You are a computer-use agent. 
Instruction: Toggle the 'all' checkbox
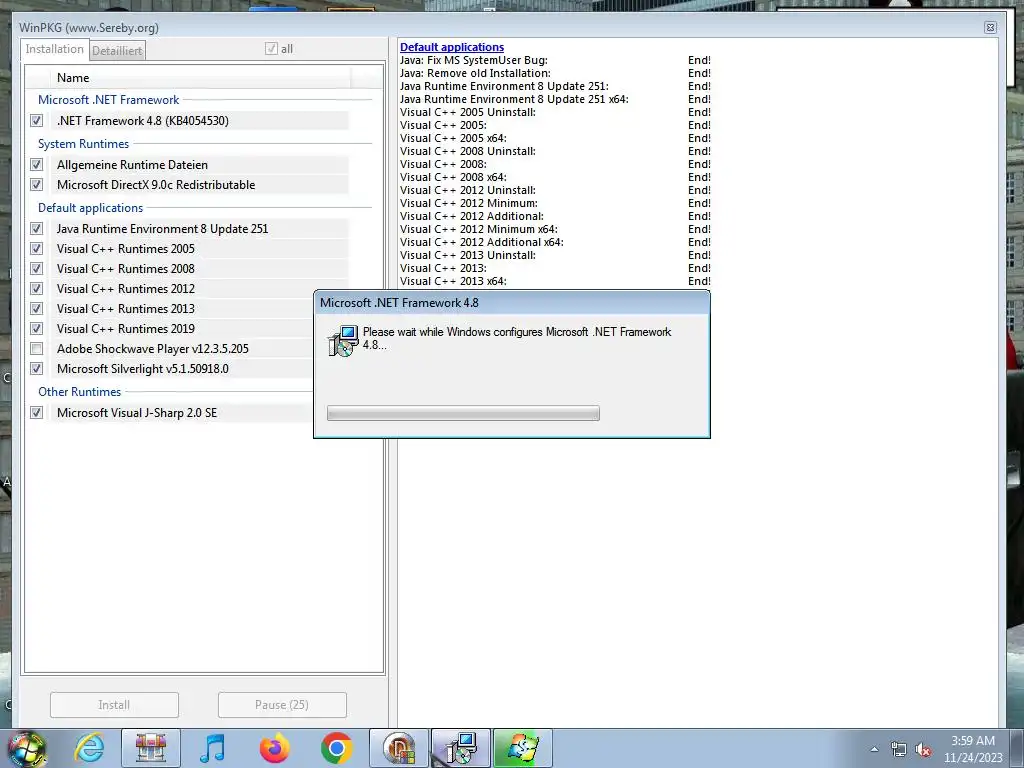pos(271,48)
